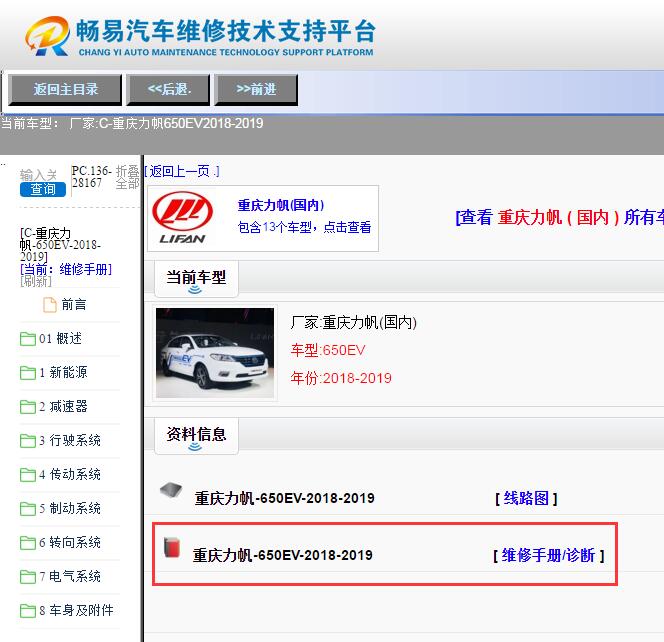This screenshot has height=642, width=664.
Task: Expand the 5 制动系统 folder
Action: click(70, 508)
